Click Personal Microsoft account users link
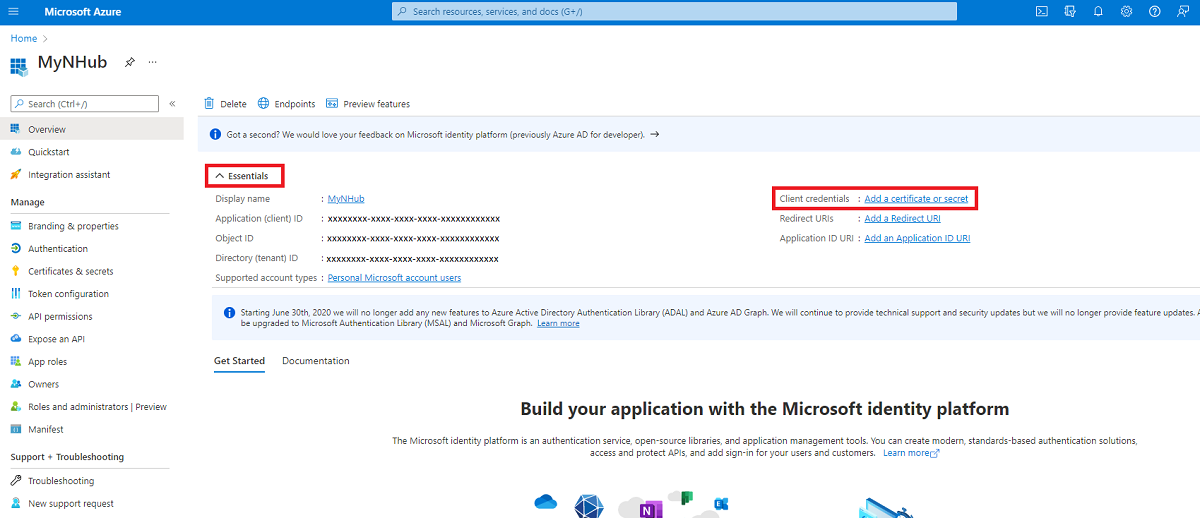The width and height of the screenshot is (1200, 518). 394,278
